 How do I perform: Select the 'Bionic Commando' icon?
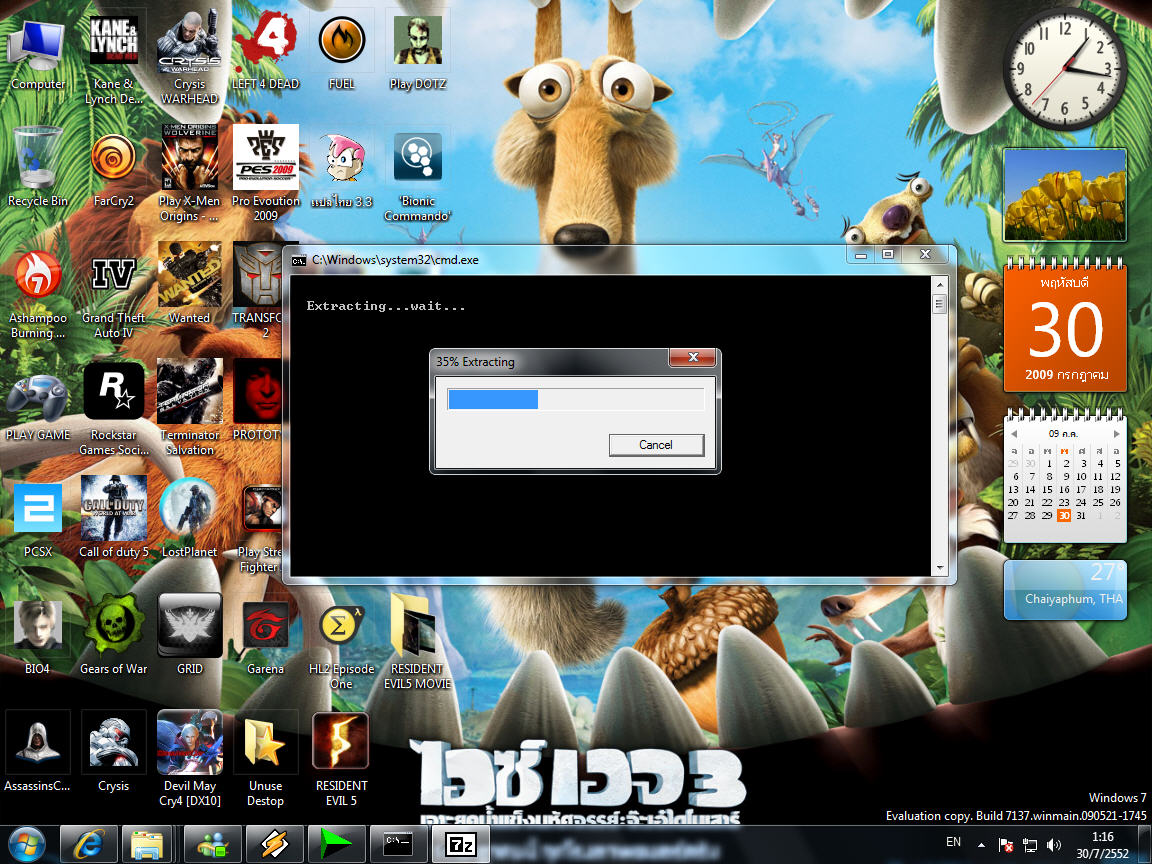(x=417, y=176)
